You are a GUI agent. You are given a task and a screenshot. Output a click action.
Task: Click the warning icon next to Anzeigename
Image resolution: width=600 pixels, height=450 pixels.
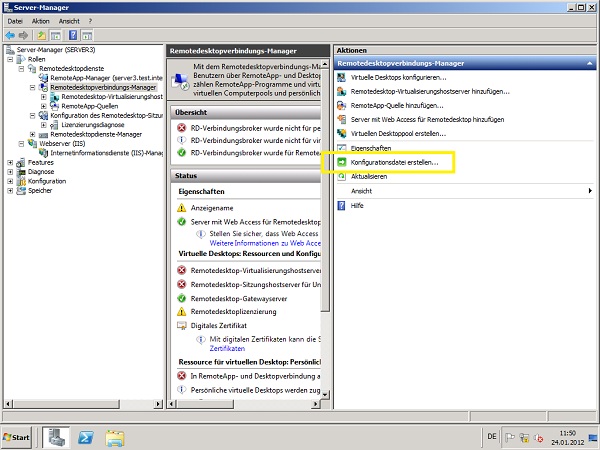(x=182, y=208)
